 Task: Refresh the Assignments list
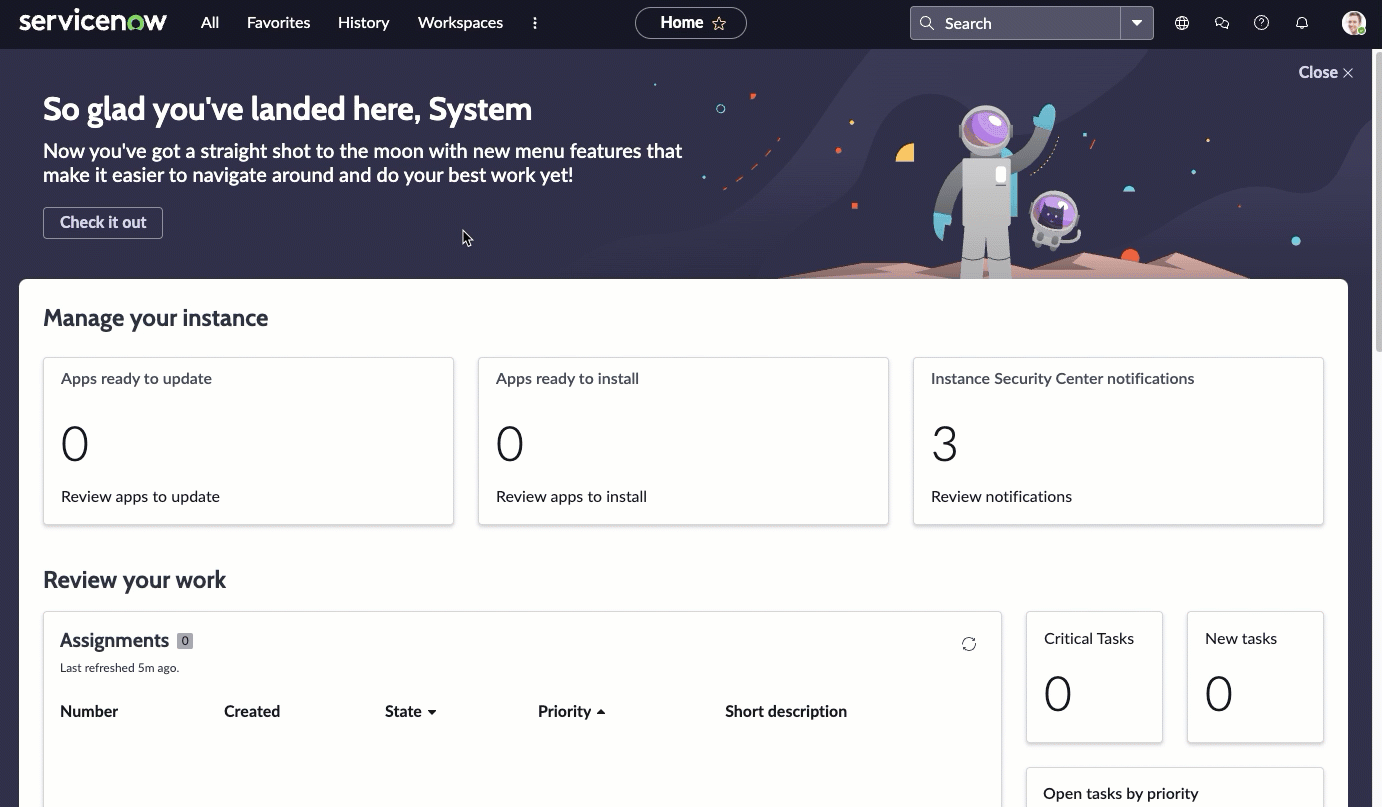(x=969, y=644)
